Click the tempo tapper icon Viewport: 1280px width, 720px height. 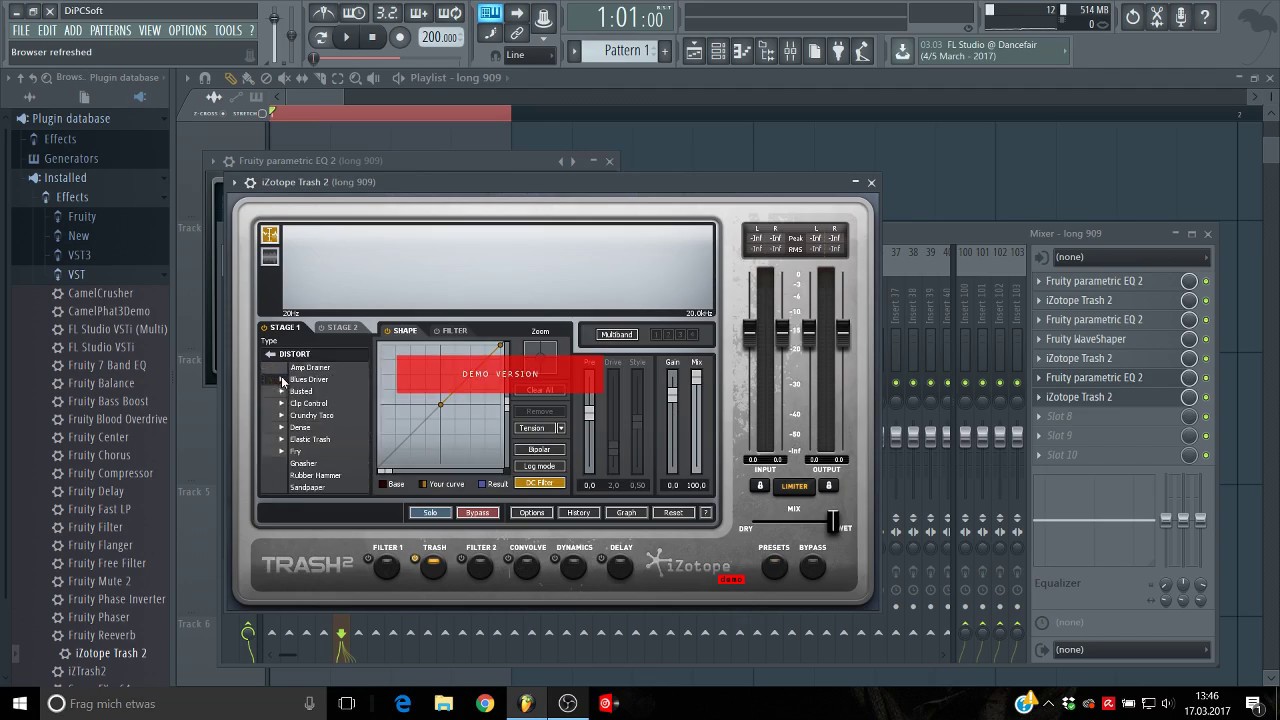click(863, 51)
